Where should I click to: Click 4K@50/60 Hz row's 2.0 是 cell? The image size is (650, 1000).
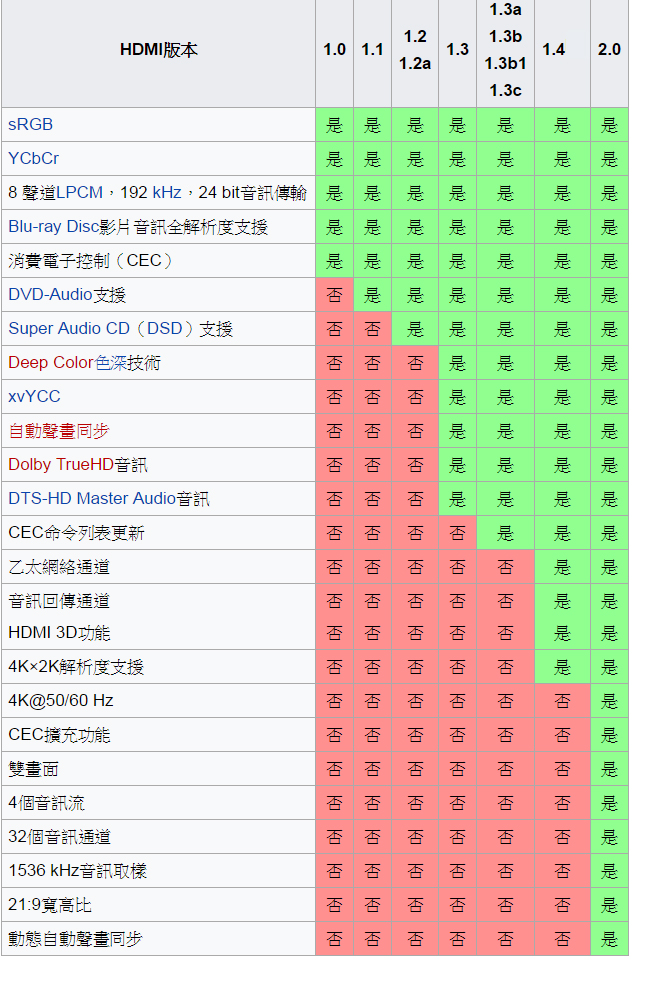(x=610, y=701)
